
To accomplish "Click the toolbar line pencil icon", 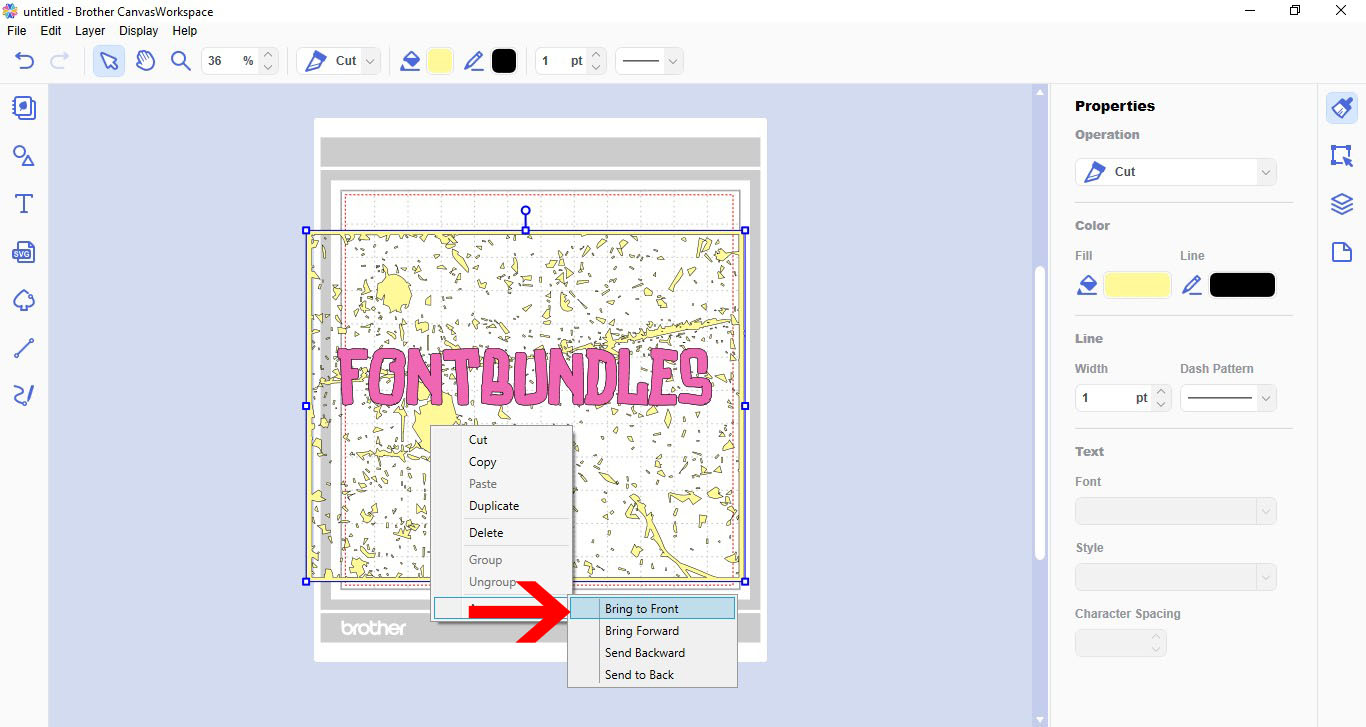I will click(x=474, y=61).
